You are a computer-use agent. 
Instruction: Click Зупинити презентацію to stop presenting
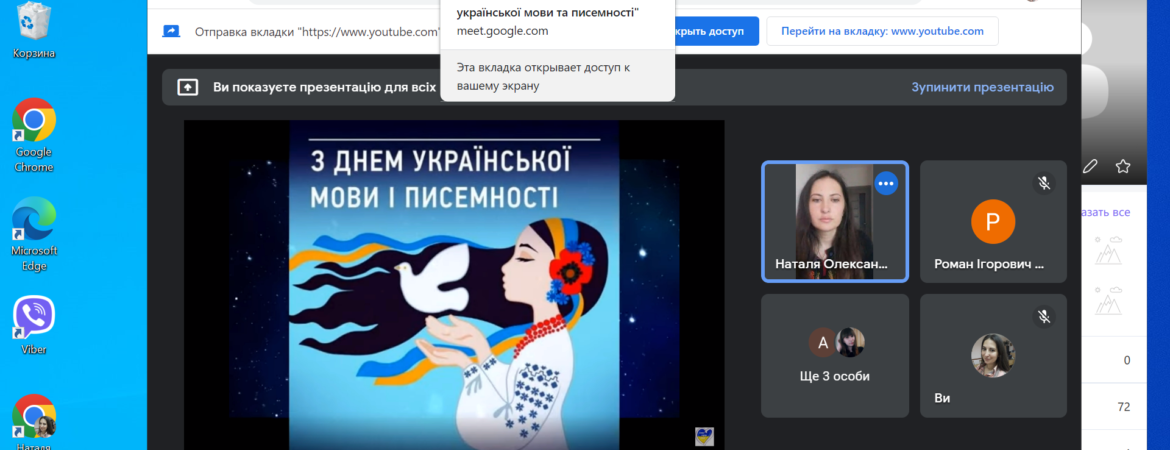[982, 87]
